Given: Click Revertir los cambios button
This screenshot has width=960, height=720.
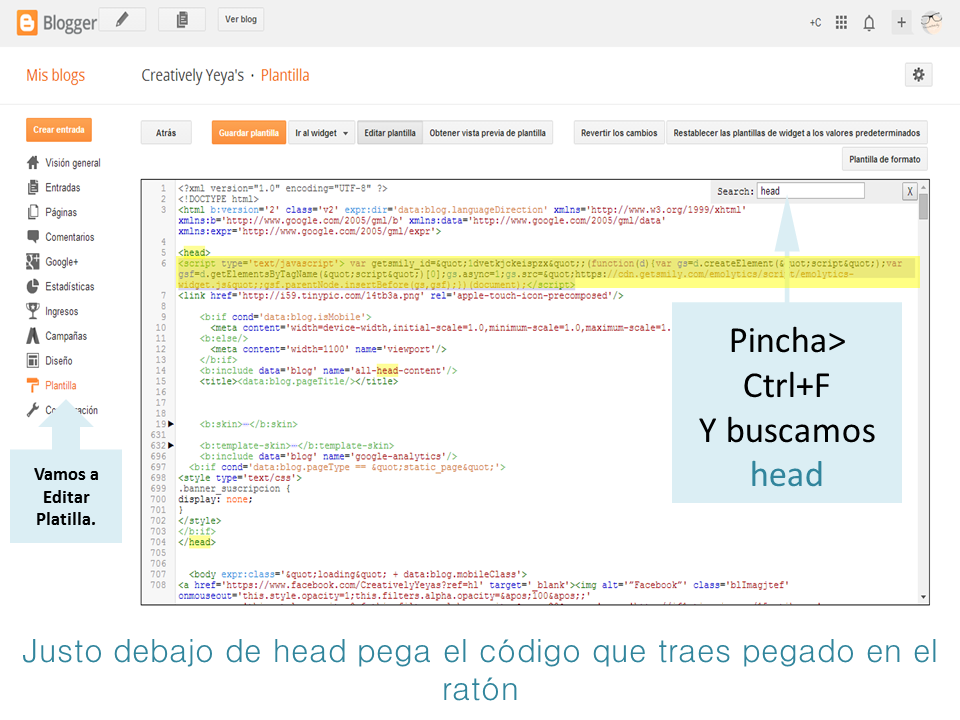Looking at the screenshot, I should click(619, 133).
